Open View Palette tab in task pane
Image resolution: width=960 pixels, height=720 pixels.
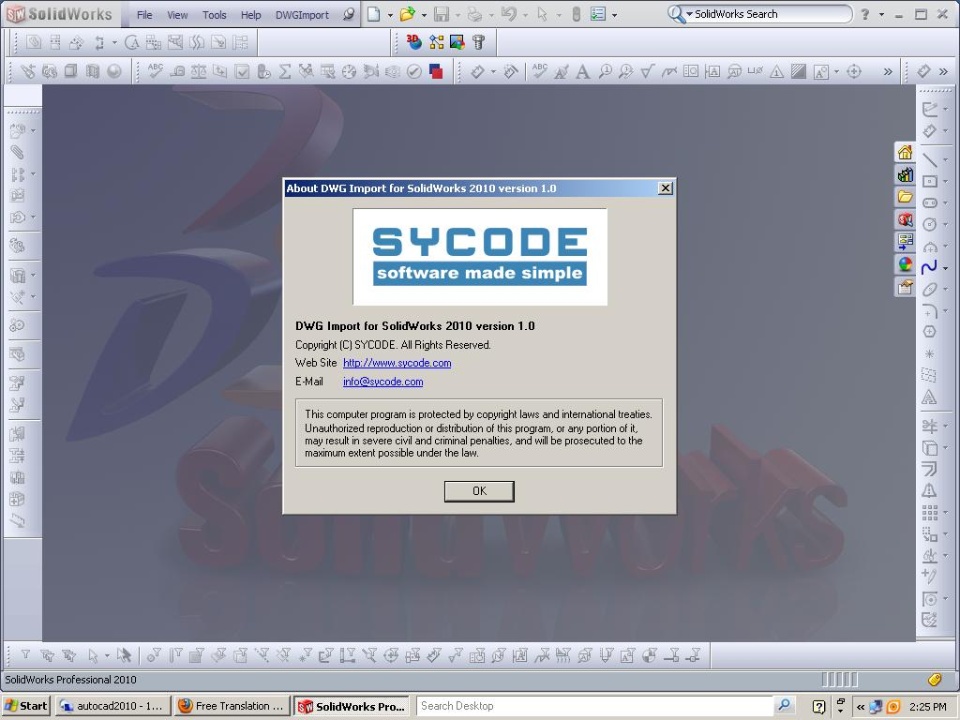(905, 241)
